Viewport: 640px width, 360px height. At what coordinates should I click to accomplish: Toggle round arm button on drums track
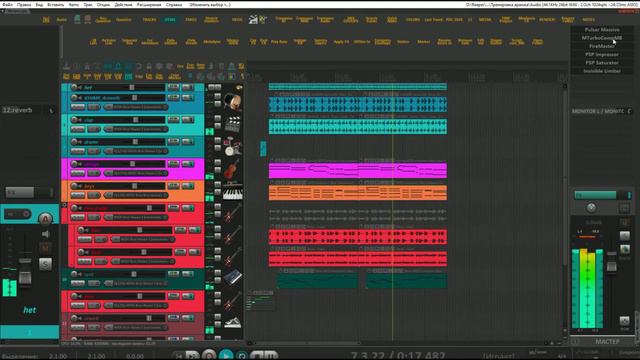74,142
